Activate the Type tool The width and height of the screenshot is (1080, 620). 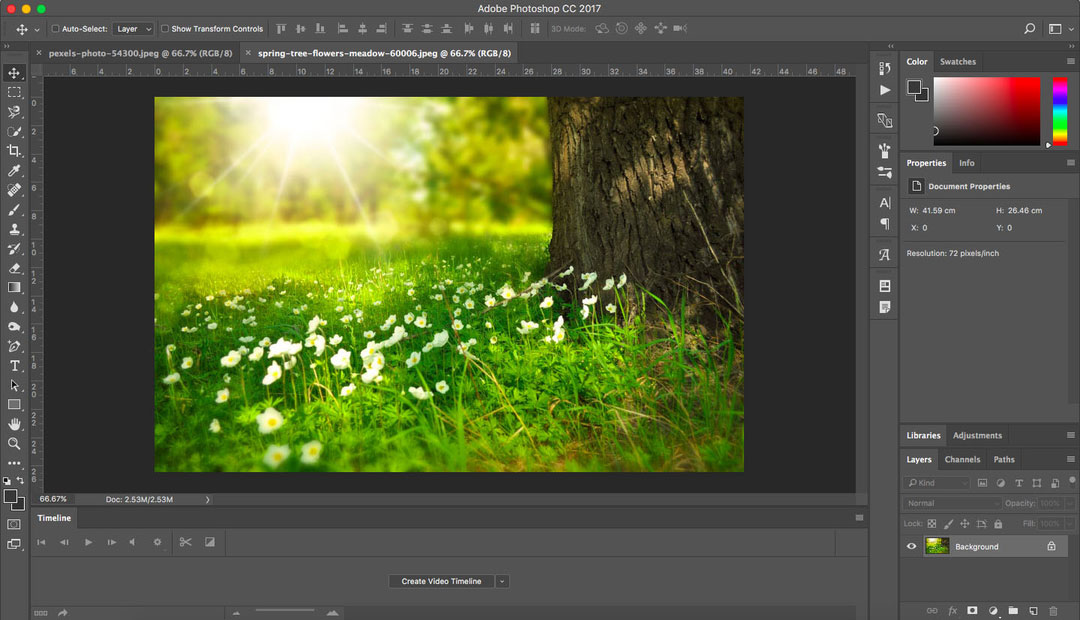13,366
